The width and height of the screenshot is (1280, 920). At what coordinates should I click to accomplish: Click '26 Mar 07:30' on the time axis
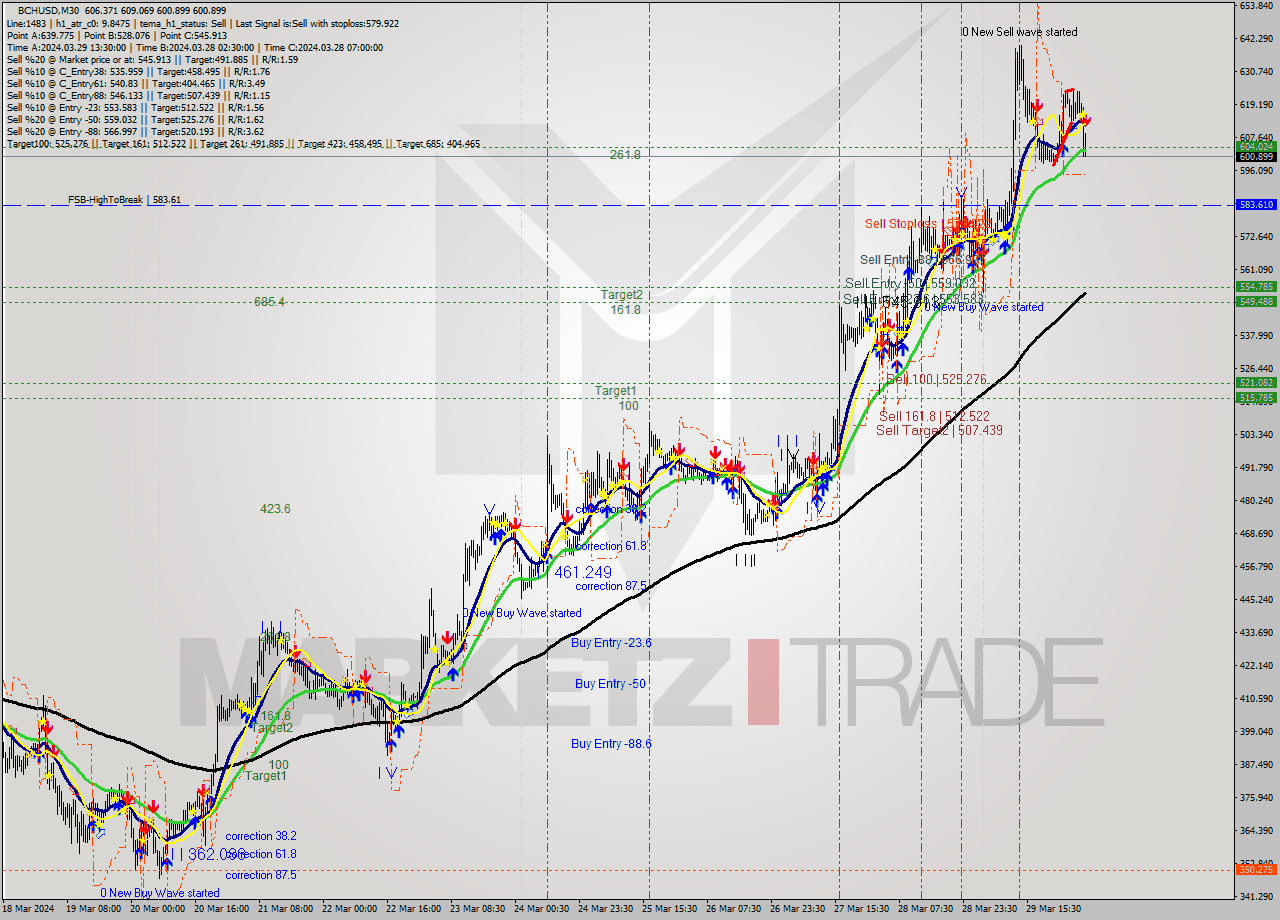click(x=733, y=909)
